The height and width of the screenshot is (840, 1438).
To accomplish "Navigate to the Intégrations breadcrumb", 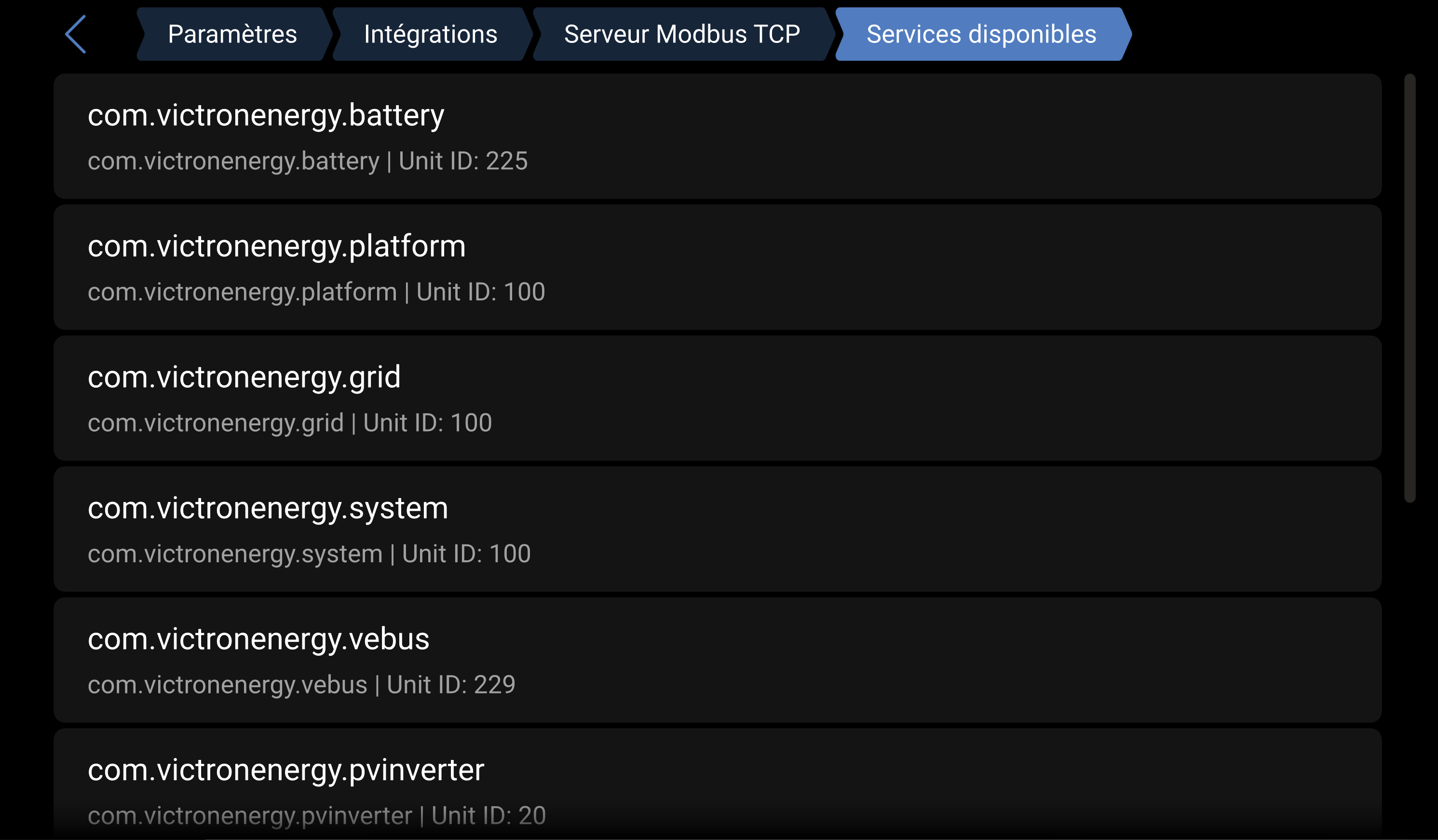I will pos(430,34).
